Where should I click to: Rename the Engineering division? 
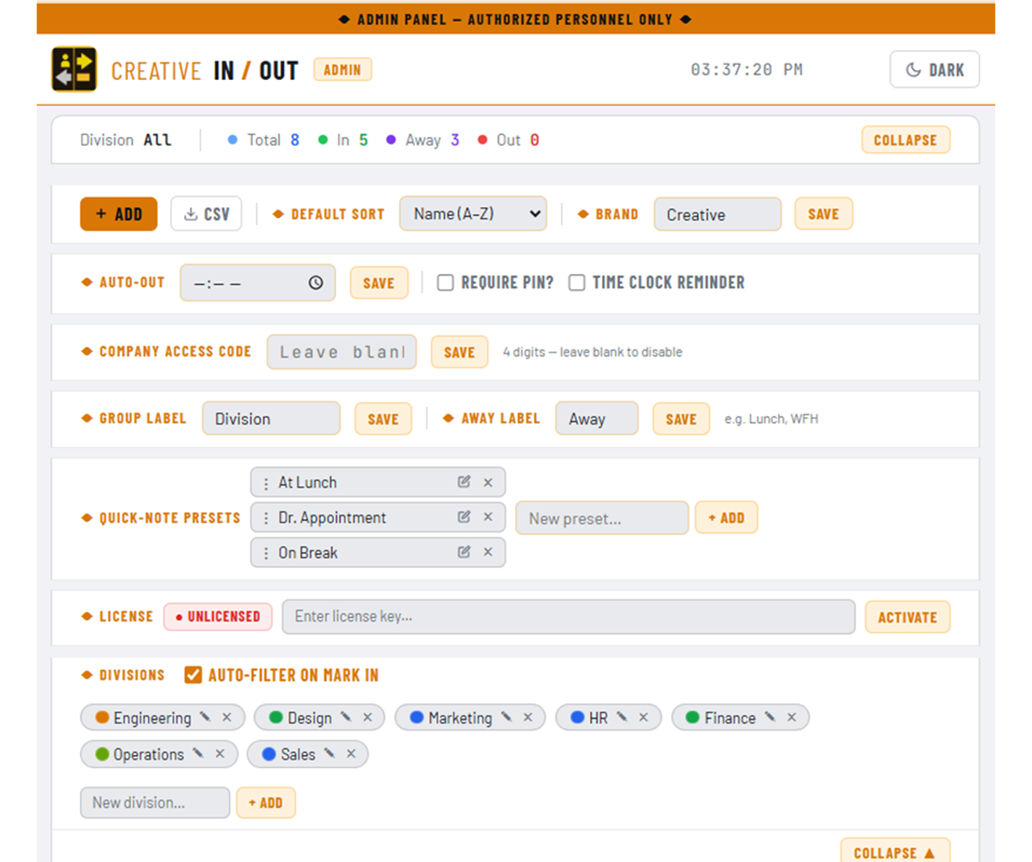coord(205,717)
